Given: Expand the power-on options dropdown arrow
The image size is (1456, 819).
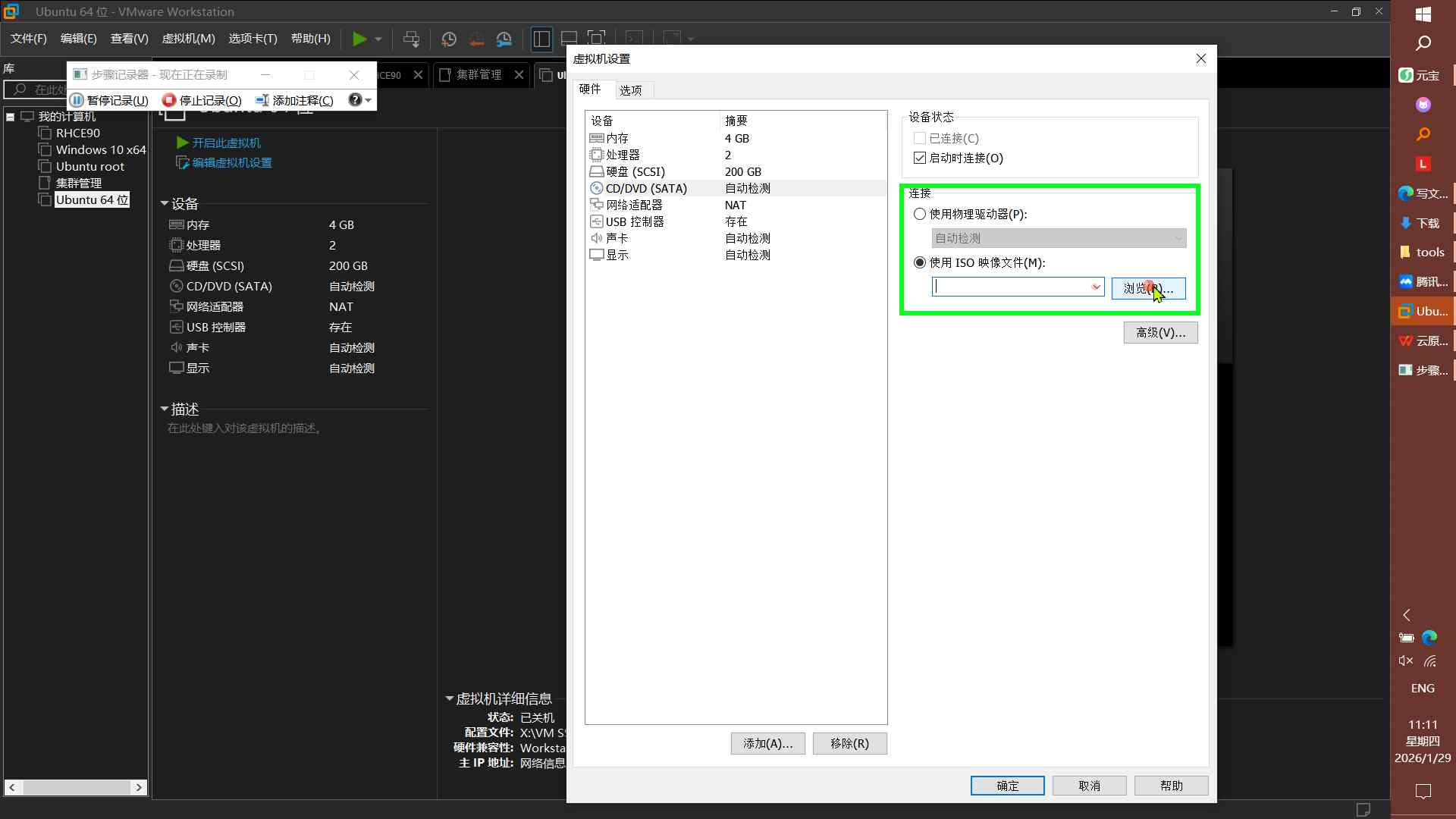Looking at the screenshot, I should pyautogui.click(x=378, y=39).
